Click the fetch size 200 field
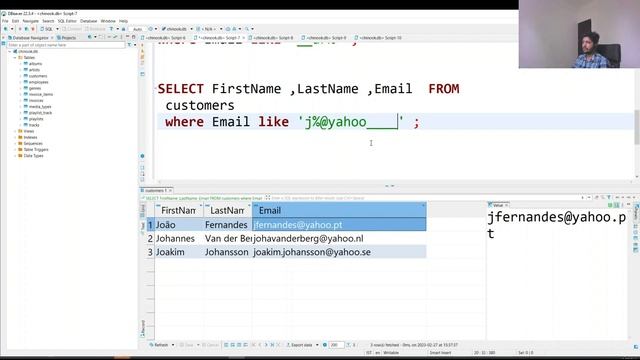 point(336,345)
